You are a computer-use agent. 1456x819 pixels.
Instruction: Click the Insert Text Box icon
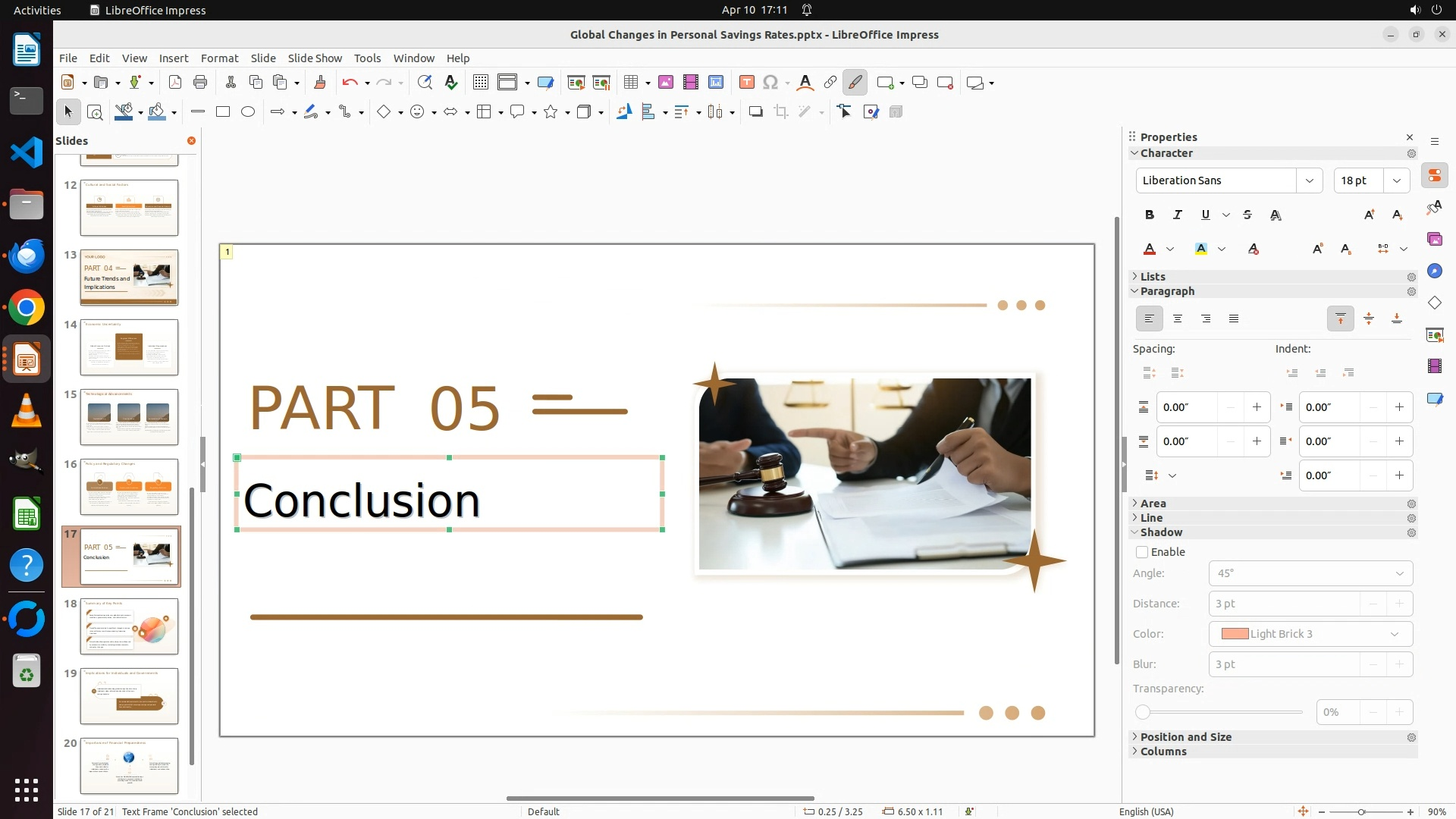[746, 83]
